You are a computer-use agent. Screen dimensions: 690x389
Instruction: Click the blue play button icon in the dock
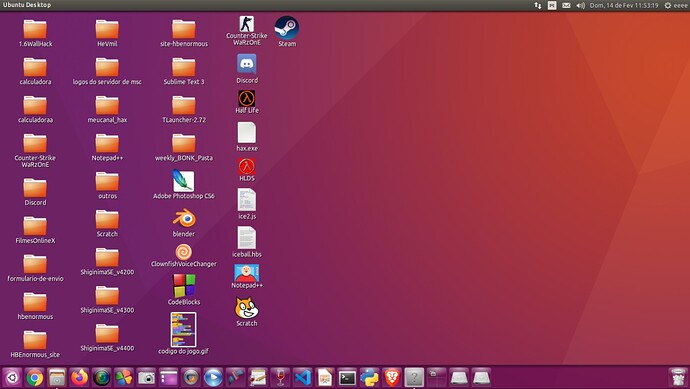[x=213, y=378]
